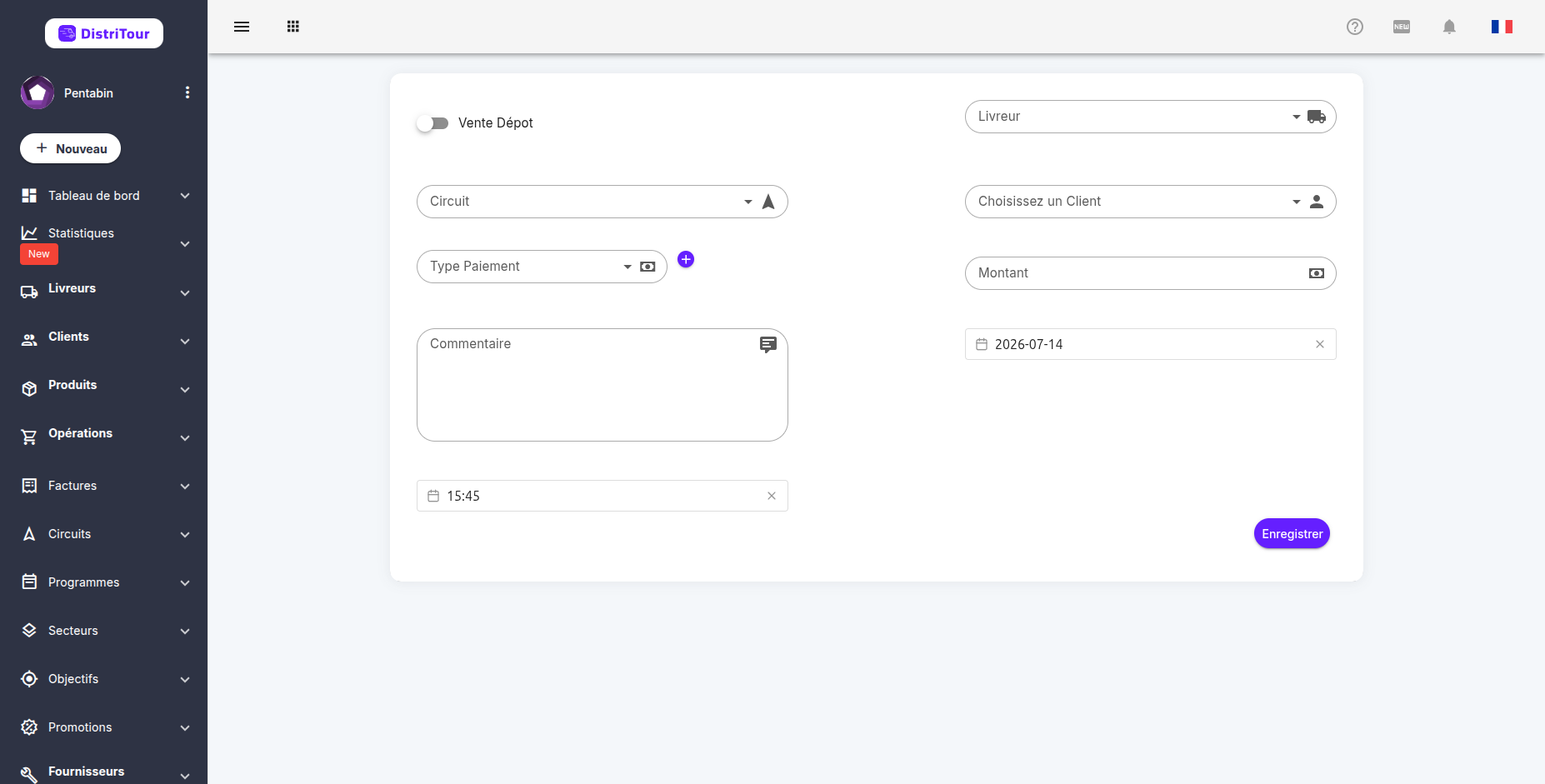The image size is (1545, 784).
Task: Click the Clients people icon in sidebar
Action: pyautogui.click(x=29, y=340)
